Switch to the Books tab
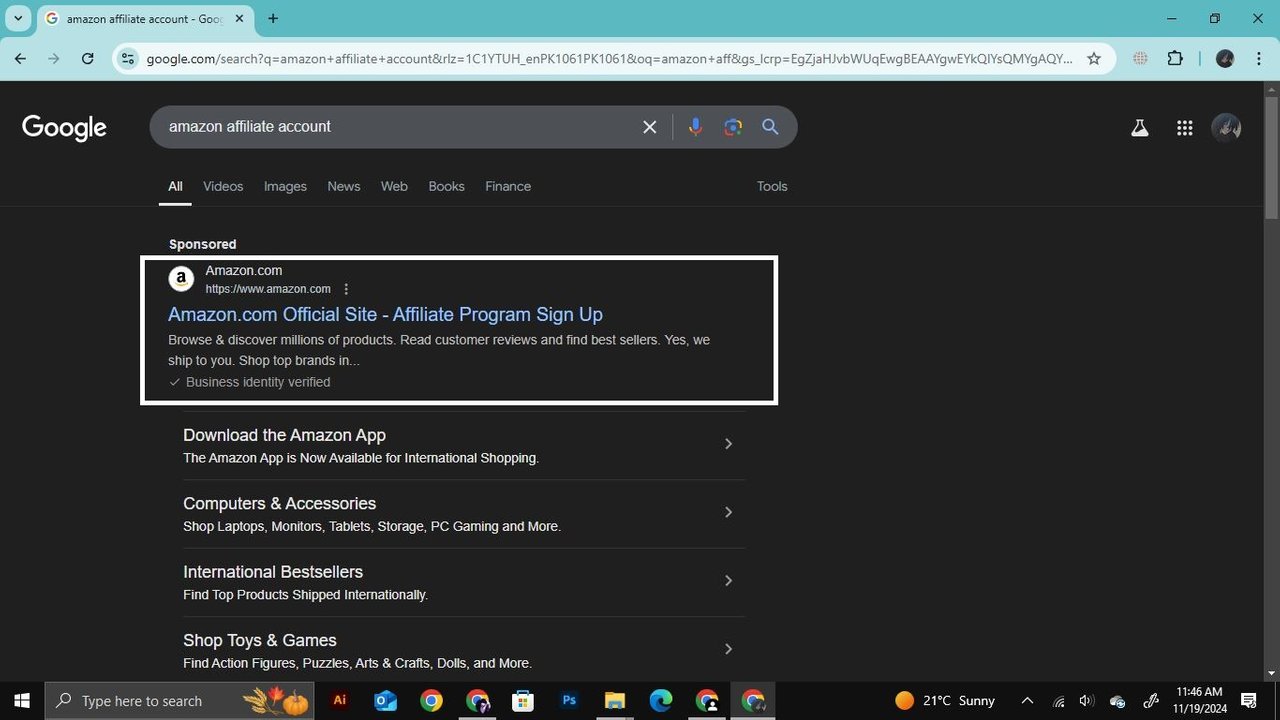Image resolution: width=1280 pixels, height=720 pixels. (x=446, y=186)
